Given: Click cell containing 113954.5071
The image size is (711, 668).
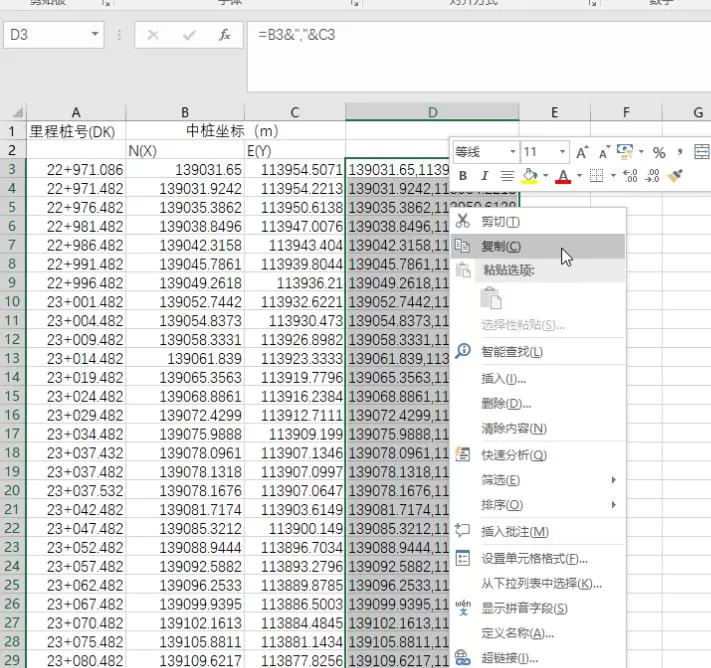Looking at the screenshot, I should click(x=295, y=170).
